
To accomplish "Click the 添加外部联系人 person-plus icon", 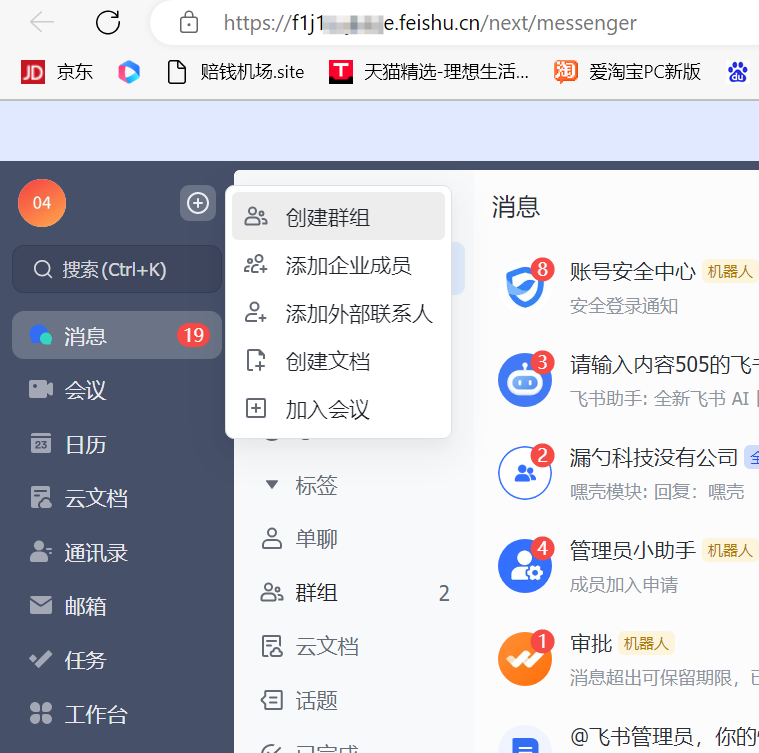I will [256, 312].
